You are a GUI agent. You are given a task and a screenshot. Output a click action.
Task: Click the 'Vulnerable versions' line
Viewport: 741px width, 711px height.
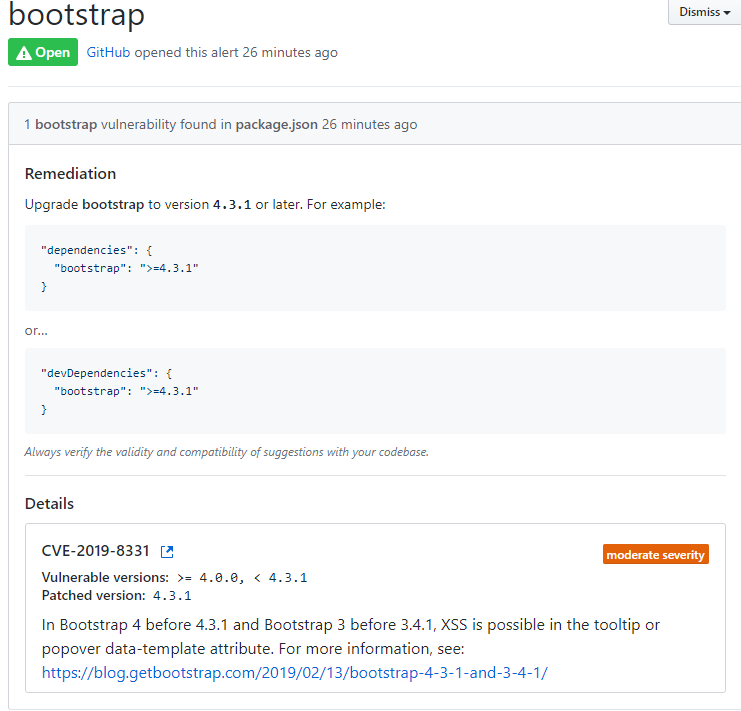174,577
